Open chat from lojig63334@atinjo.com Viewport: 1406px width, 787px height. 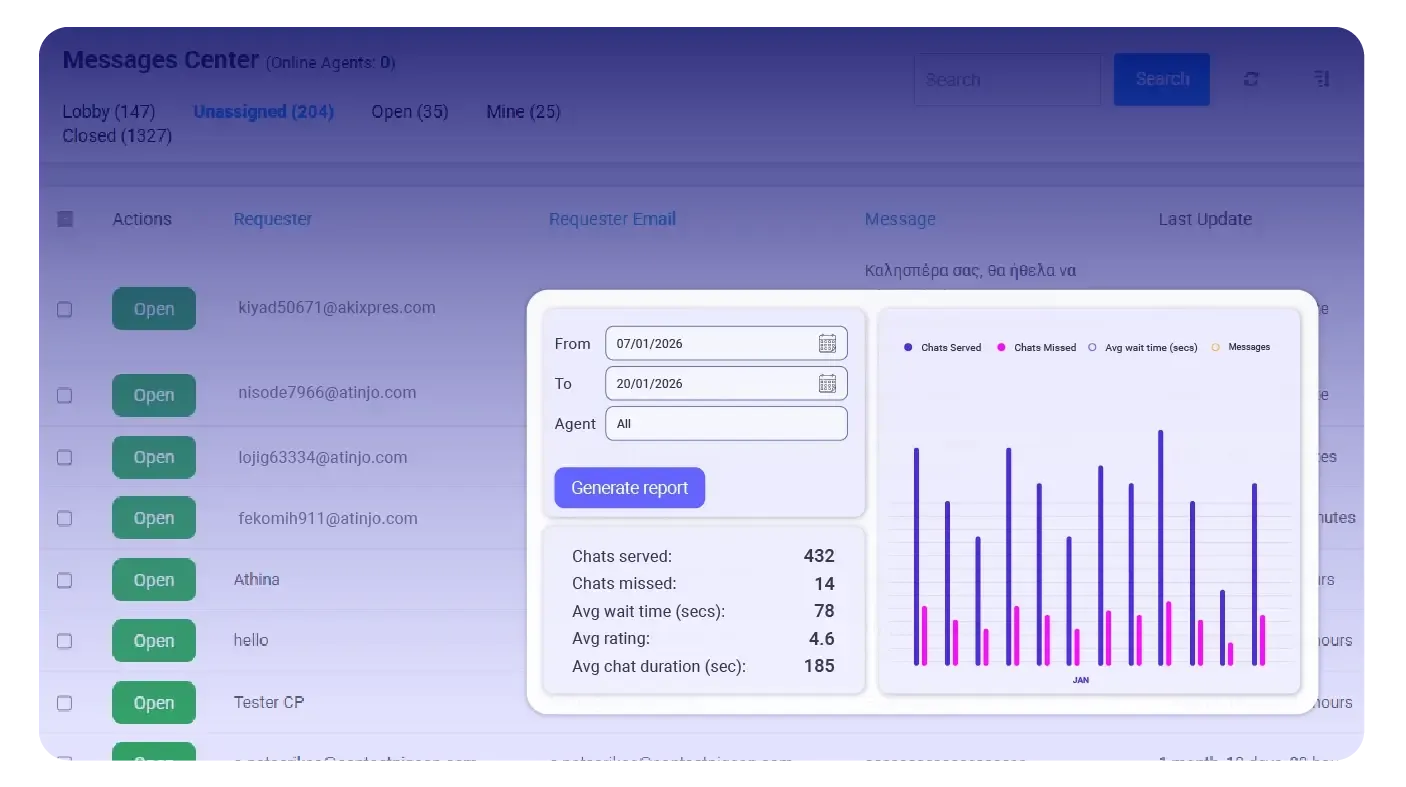click(154, 457)
